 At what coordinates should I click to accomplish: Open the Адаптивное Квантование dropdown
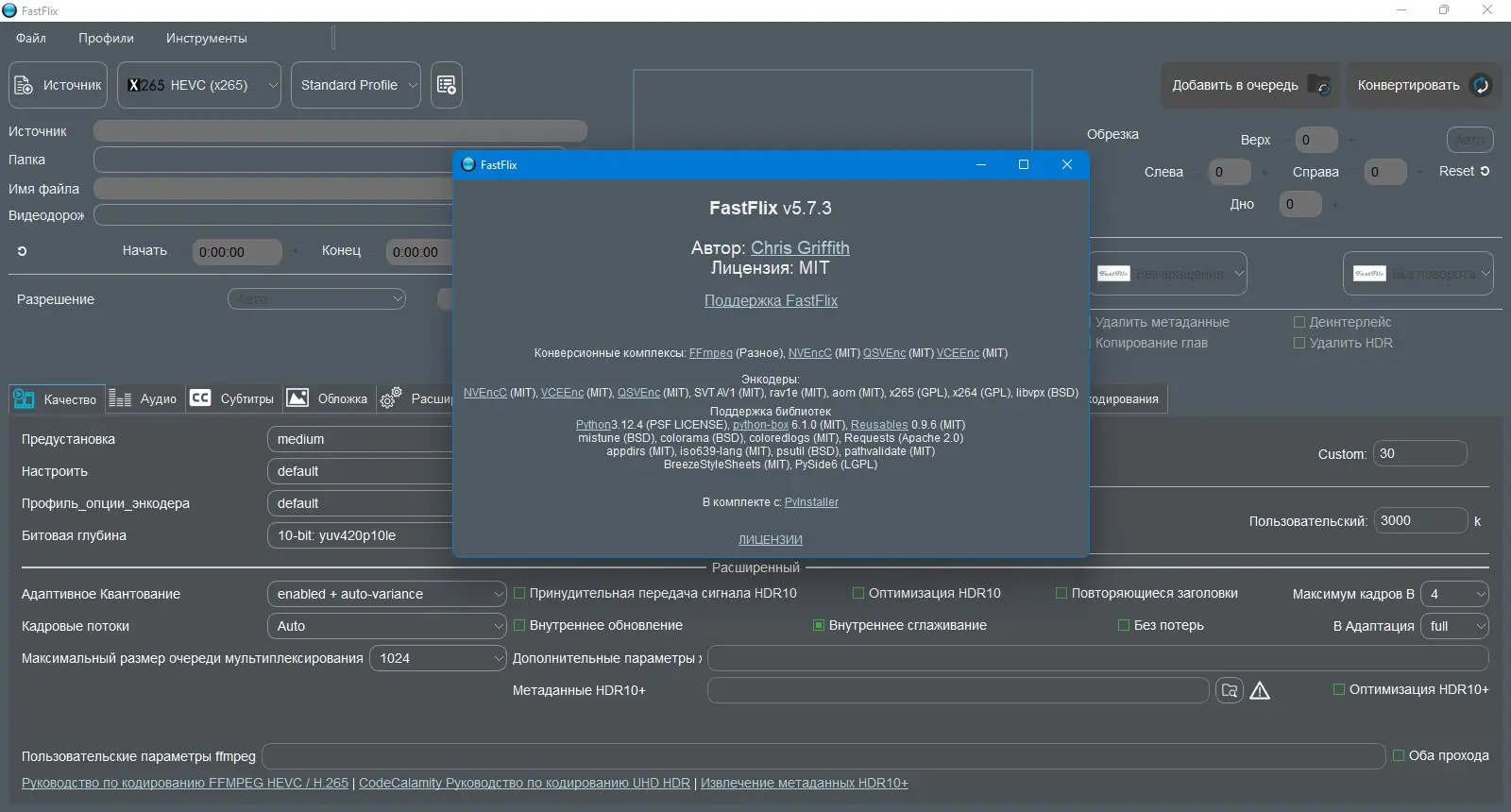pos(387,594)
